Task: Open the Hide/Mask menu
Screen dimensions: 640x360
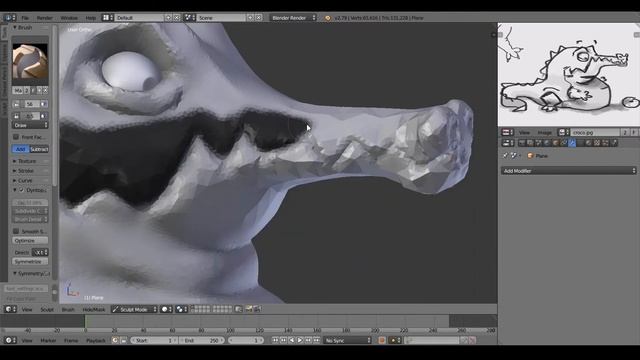Action: coord(94,309)
